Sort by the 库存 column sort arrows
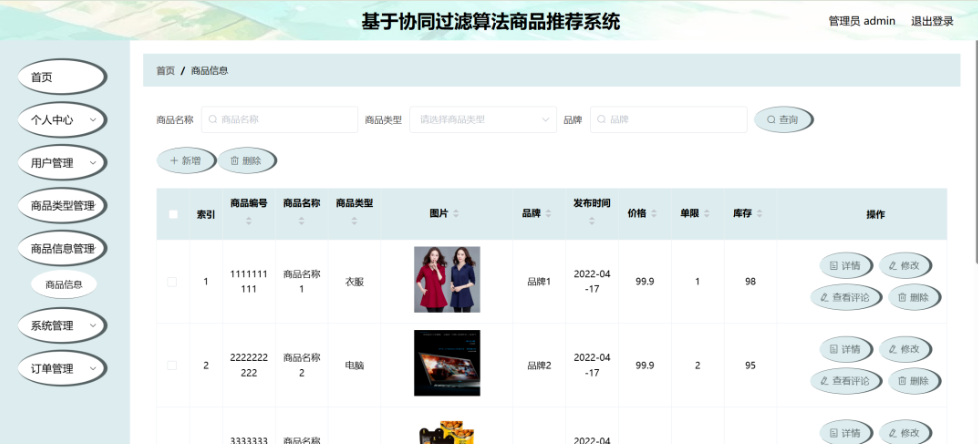 pos(760,214)
